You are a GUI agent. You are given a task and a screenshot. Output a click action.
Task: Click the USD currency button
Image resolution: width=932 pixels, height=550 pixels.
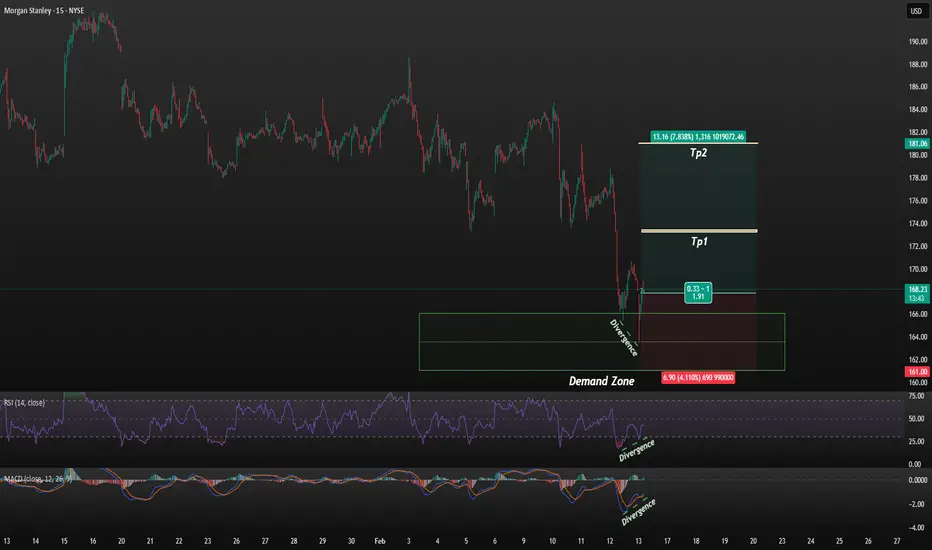click(916, 11)
